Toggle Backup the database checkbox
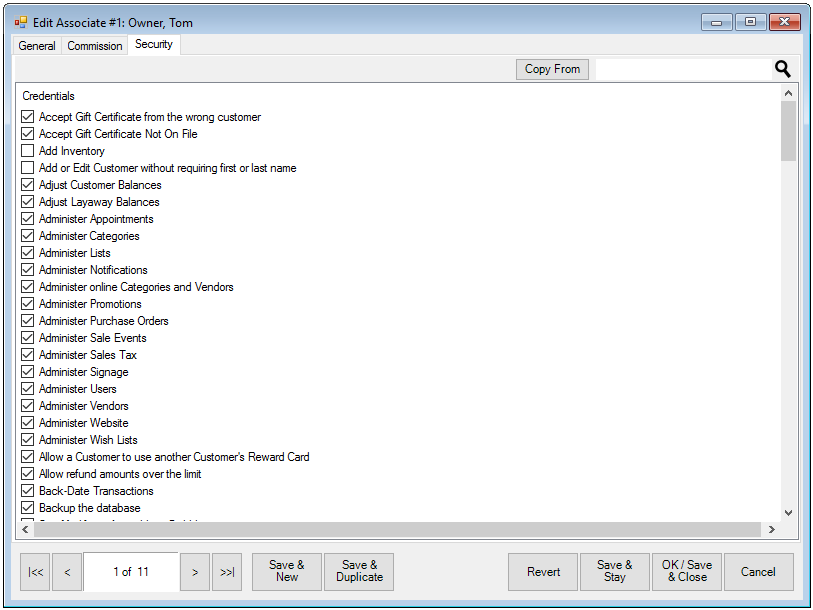This screenshot has width=813, height=610. click(28, 508)
